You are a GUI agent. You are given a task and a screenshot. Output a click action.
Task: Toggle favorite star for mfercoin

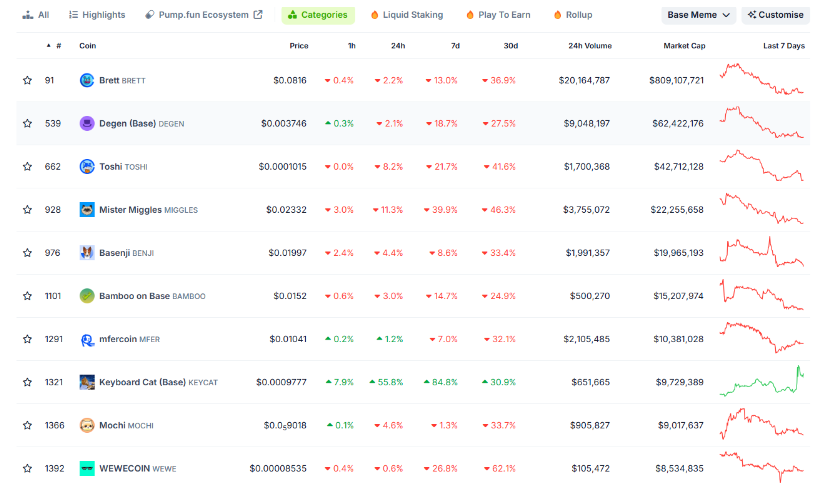click(x=27, y=339)
